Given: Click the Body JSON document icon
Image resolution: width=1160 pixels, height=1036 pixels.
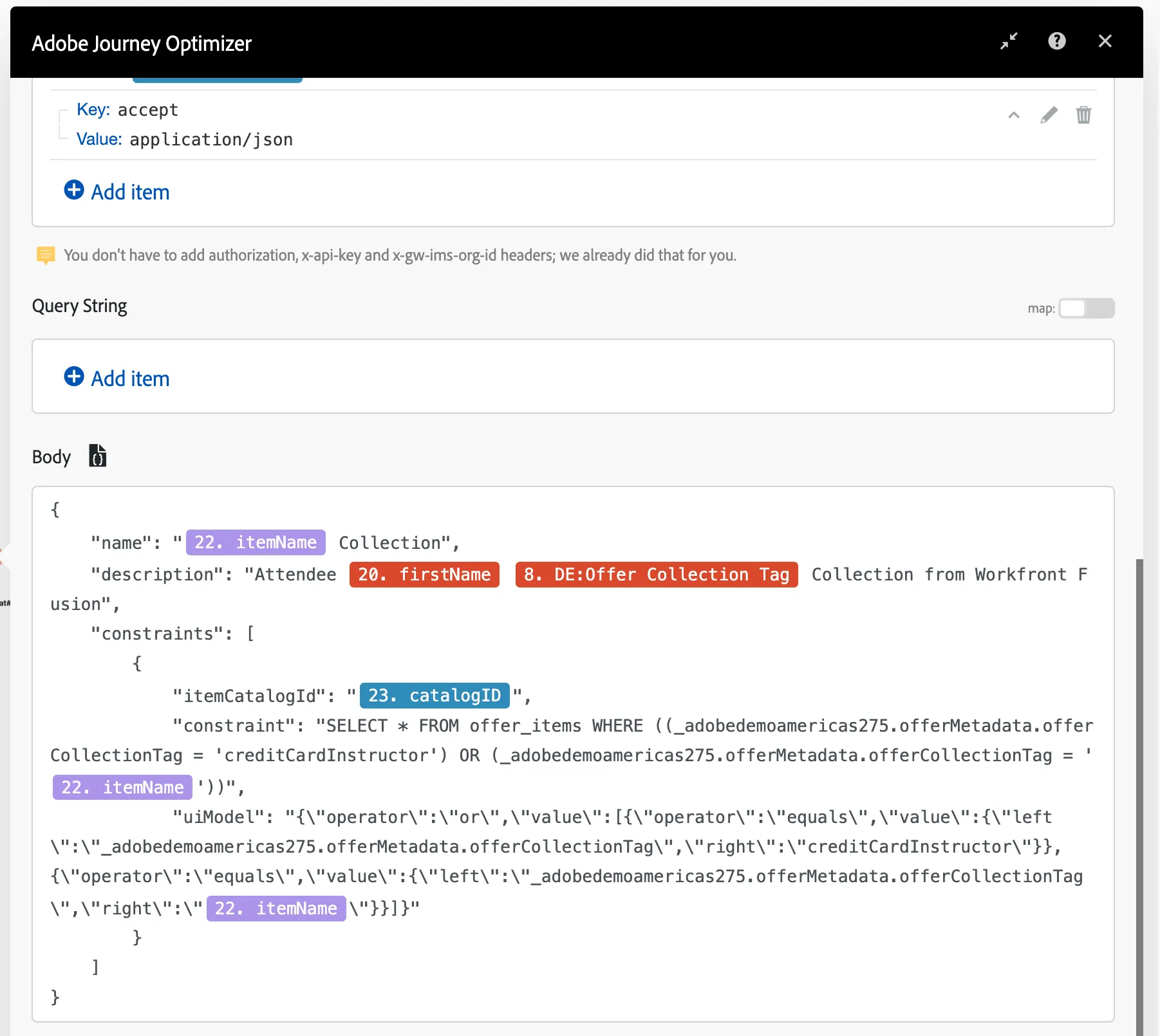Looking at the screenshot, I should (x=97, y=456).
